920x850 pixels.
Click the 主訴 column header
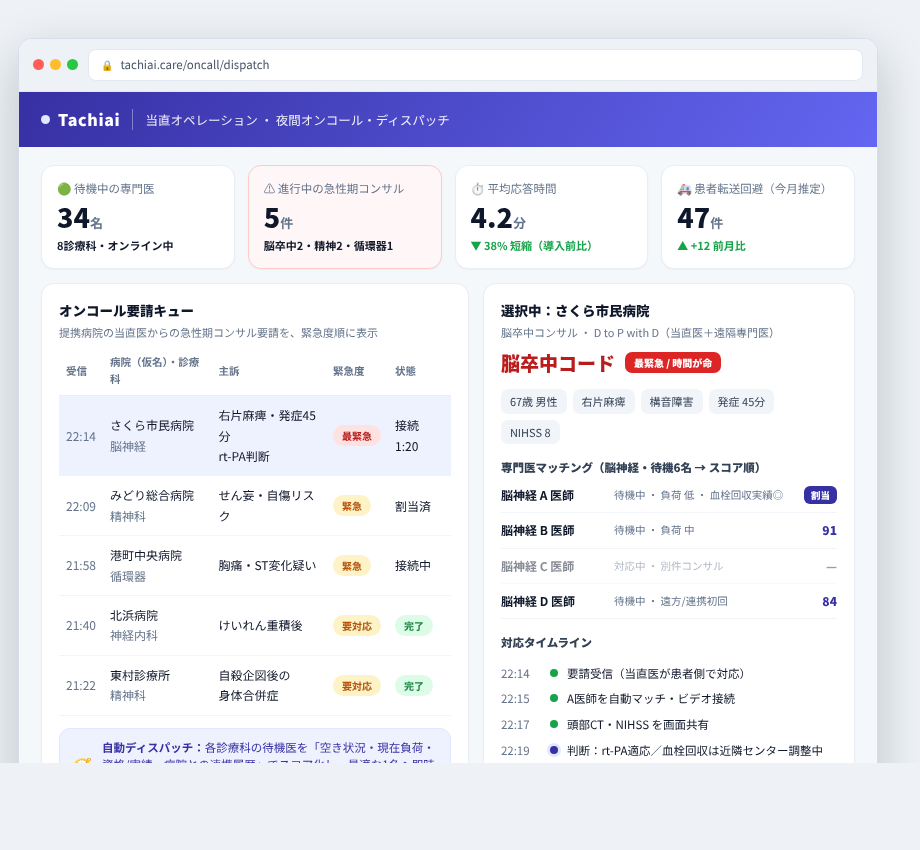(229, 371)
